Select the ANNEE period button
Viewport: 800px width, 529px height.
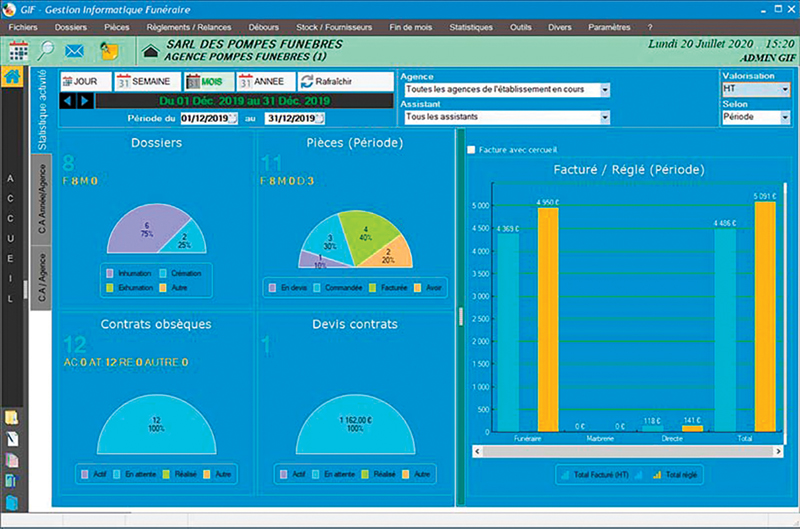266,82
